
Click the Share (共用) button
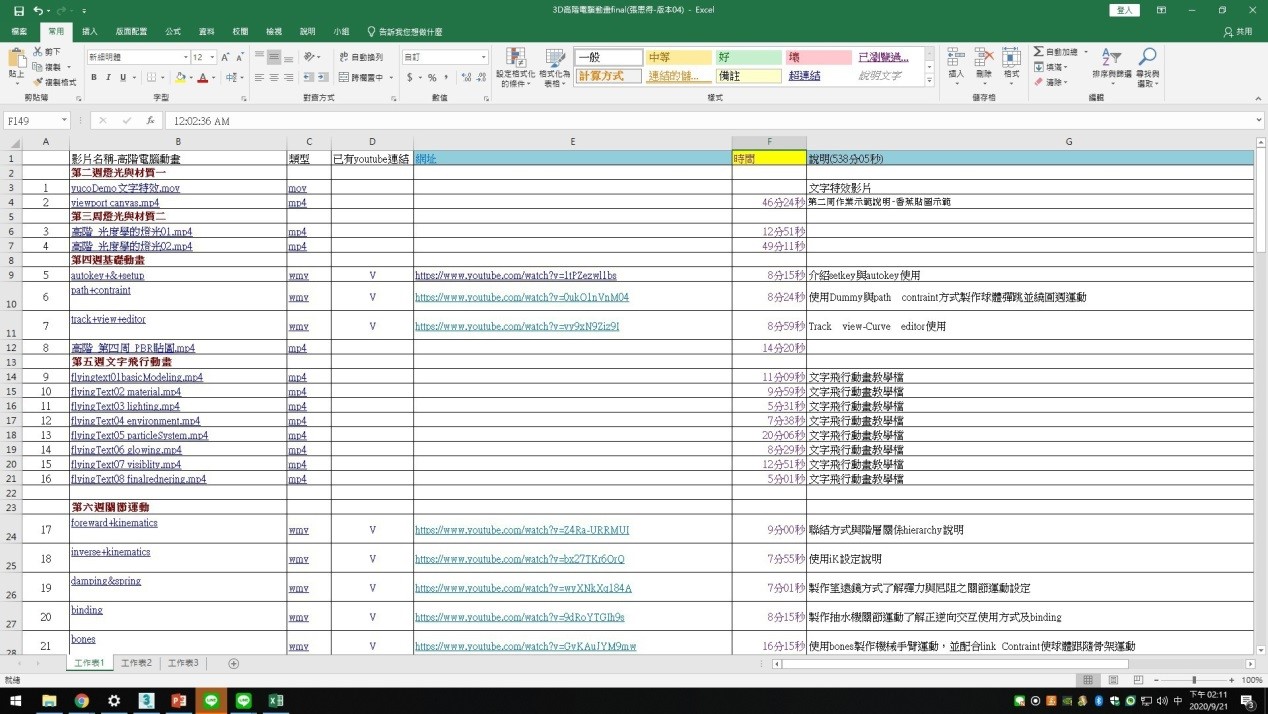1238,32
